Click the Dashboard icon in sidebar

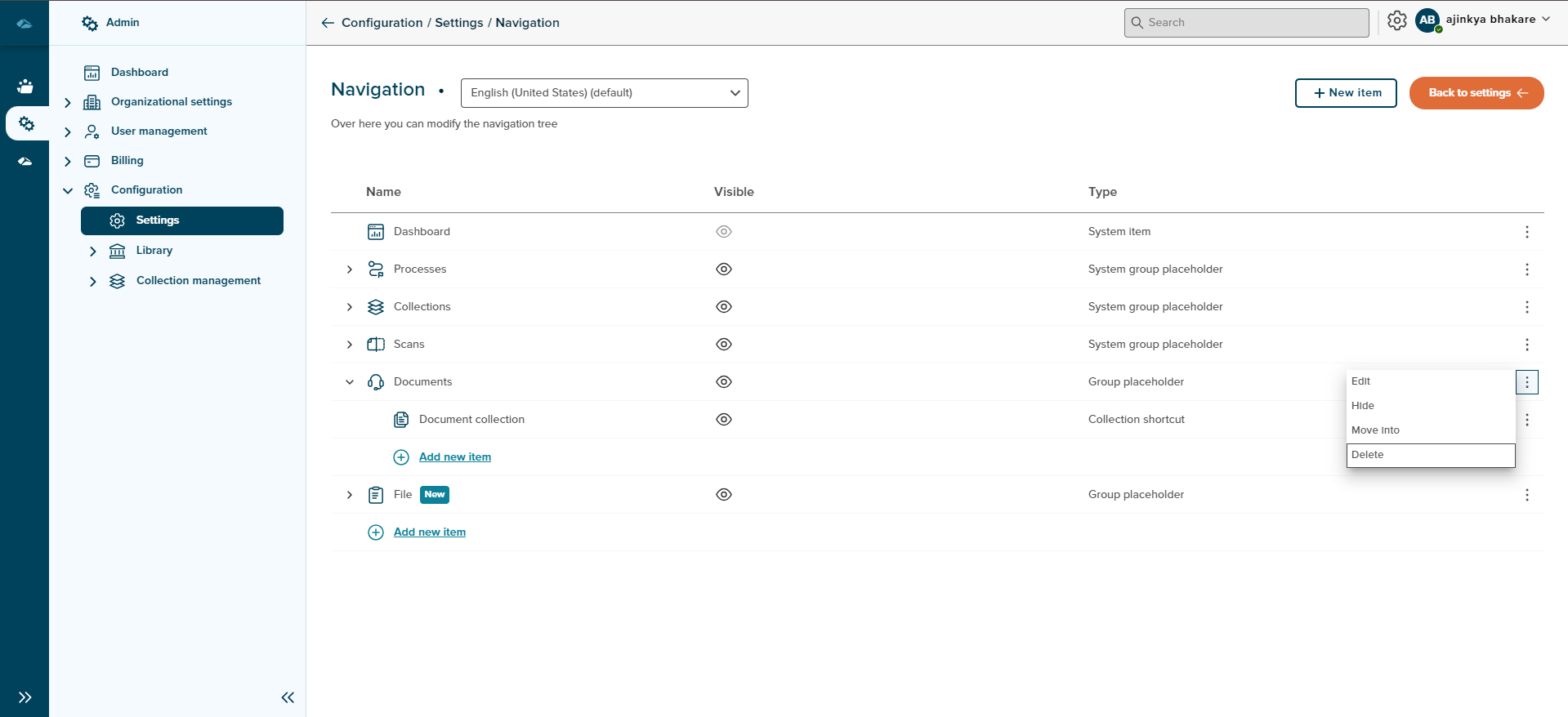(92, 73)
